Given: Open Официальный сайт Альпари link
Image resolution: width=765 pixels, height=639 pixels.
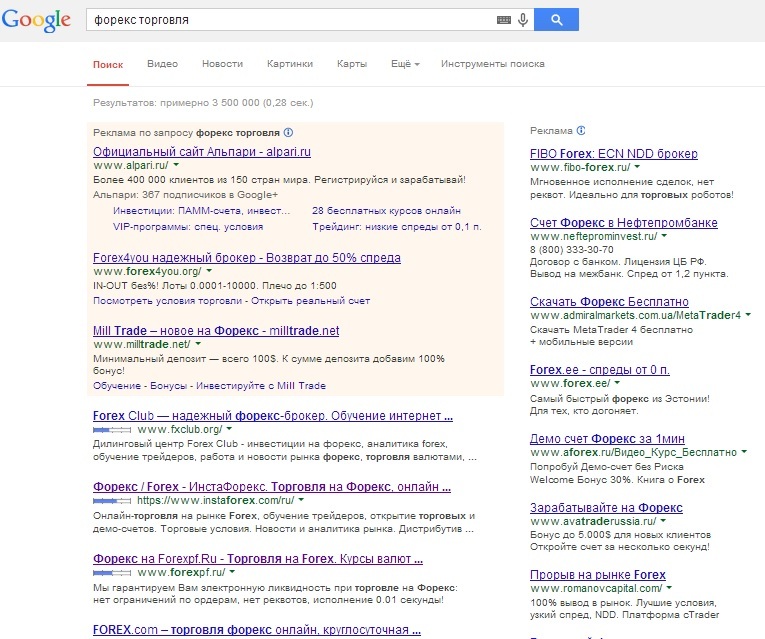Looking at the screenshot, I should 202,152.
